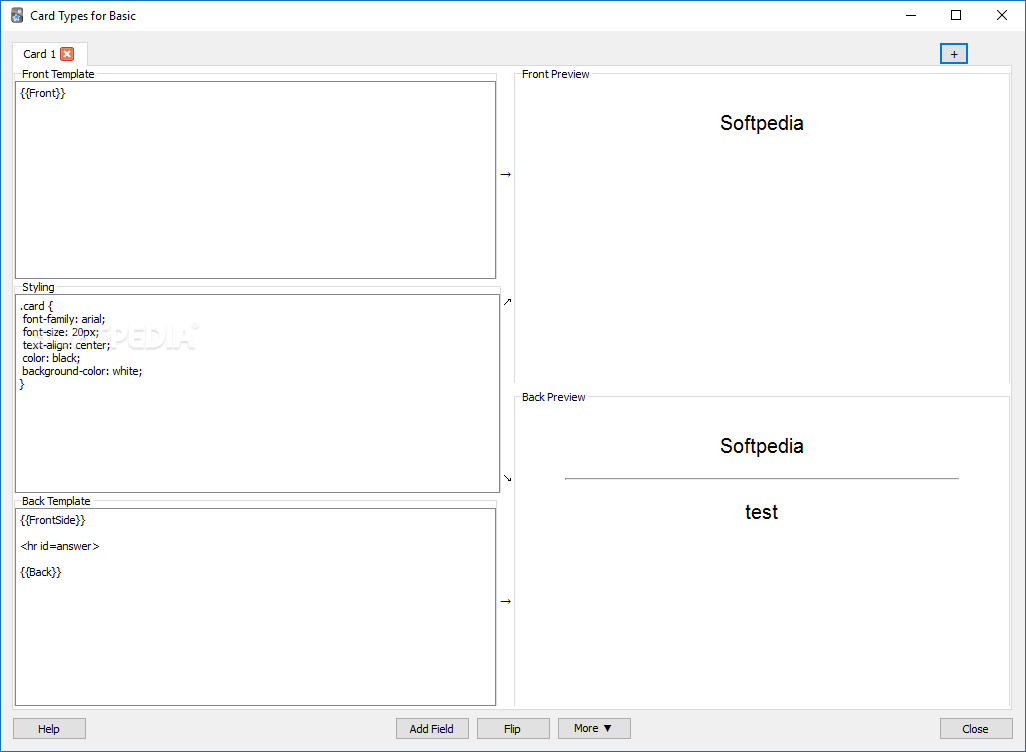Close the window with title bar X
This screenshot has height=752, width=1026.
click(1002, 15)
